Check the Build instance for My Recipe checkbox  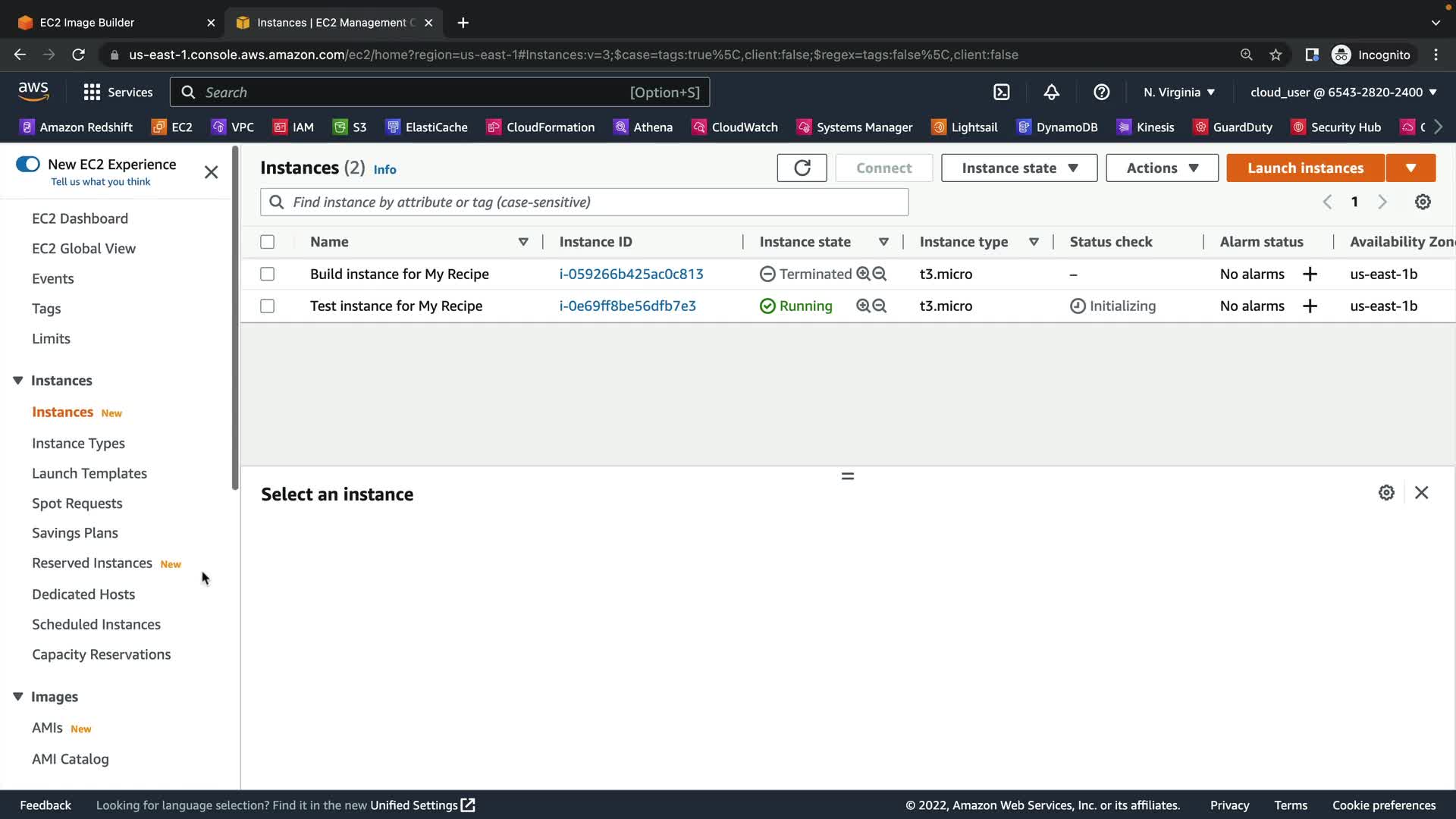coord(267,274)
